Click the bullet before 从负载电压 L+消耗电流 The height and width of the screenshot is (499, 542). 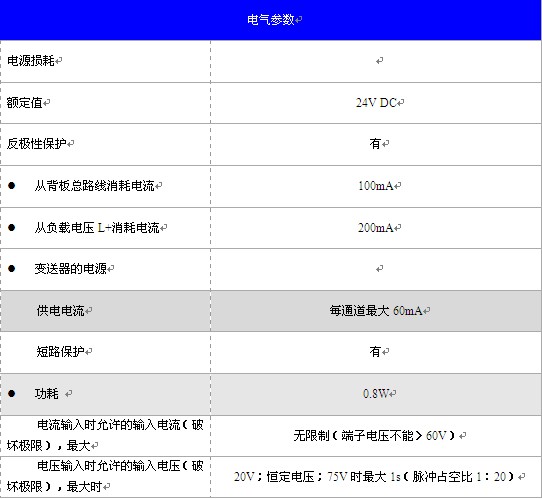[x=11, y=227]
